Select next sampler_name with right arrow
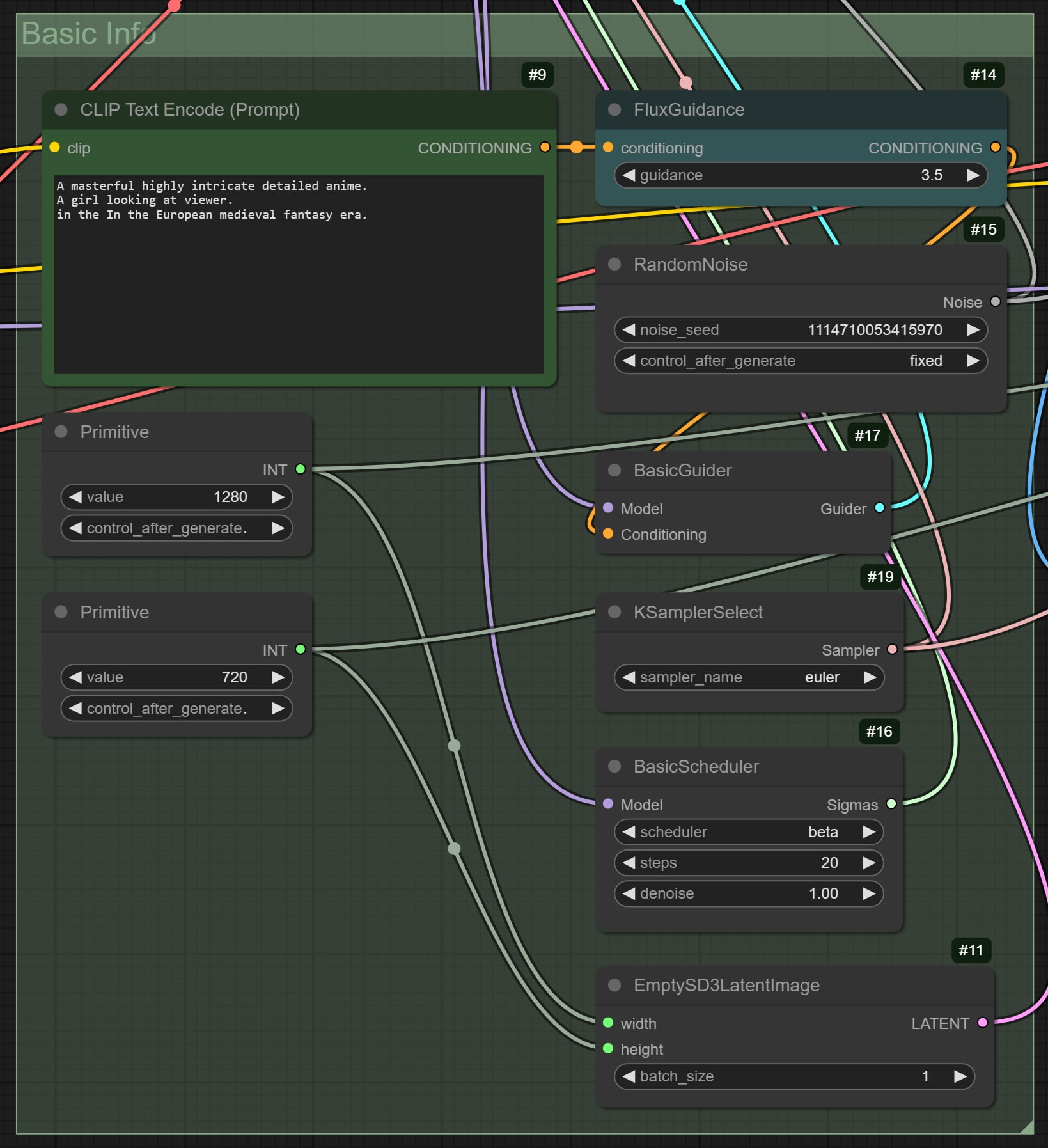Image resolution: width=1048 pixels, height=1148 pixels. pyautogui.click(x=870, y=677)
